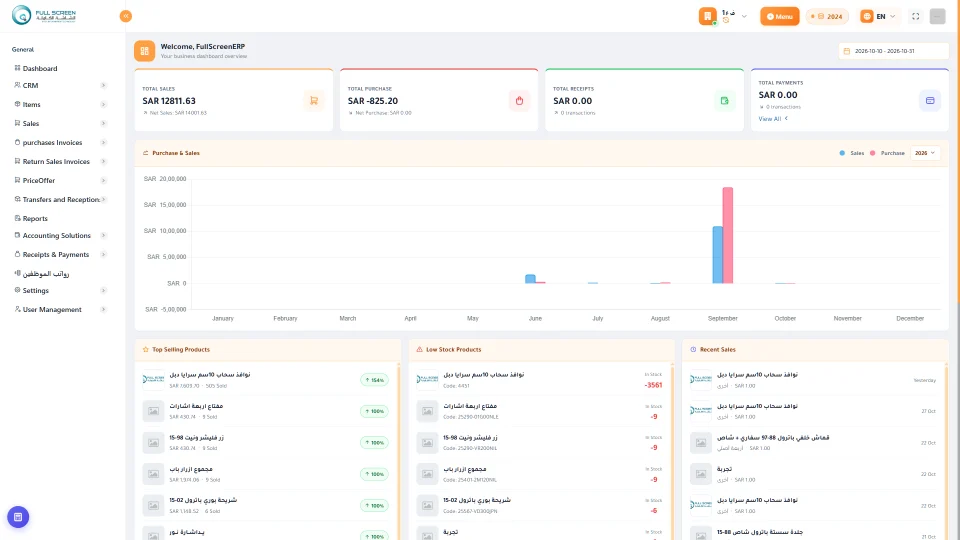Click the orange store icon in header

(708, 17)
